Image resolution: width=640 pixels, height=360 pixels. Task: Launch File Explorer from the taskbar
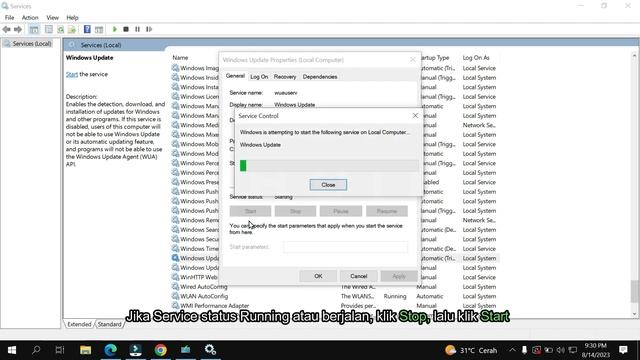pos(85,350)
